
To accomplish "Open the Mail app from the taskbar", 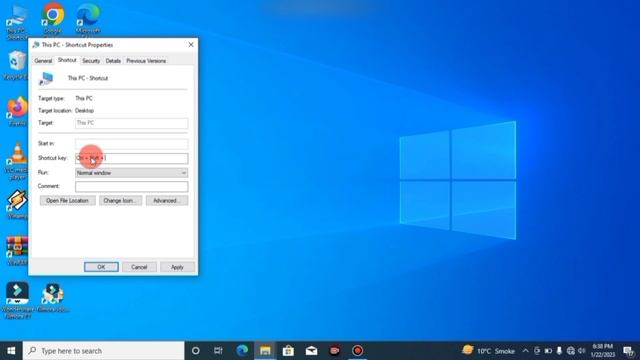I will tap(311, 351).
